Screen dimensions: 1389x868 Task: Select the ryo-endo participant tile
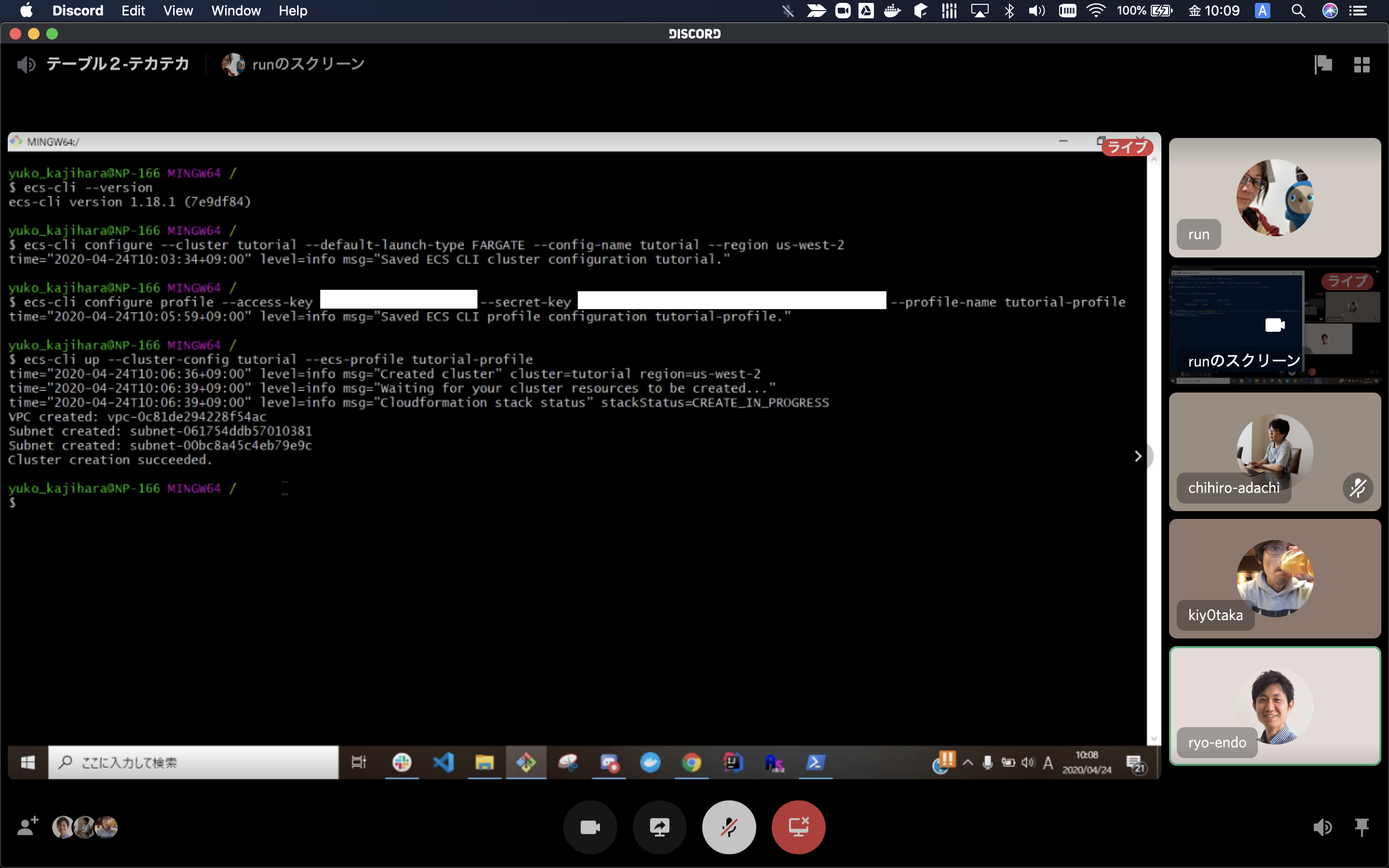click(x=1275, y=706)
